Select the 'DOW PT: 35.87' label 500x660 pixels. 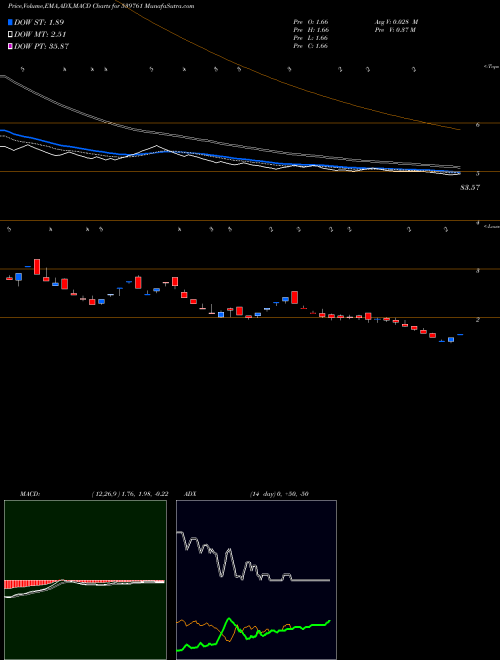pyautogui.click(x=41, y=46)
